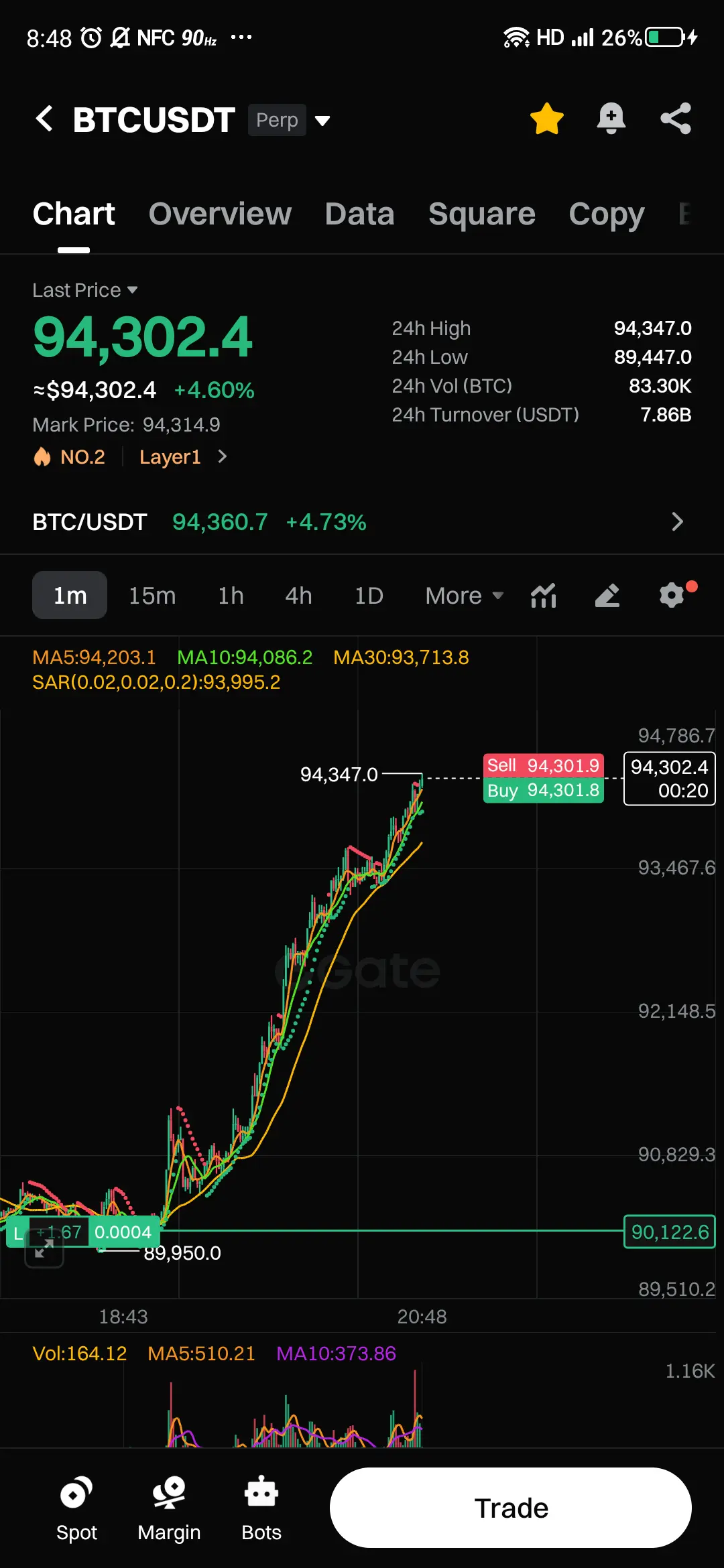Select the 1h timeframe
The image size is (724, 1568).
[231, 596]
